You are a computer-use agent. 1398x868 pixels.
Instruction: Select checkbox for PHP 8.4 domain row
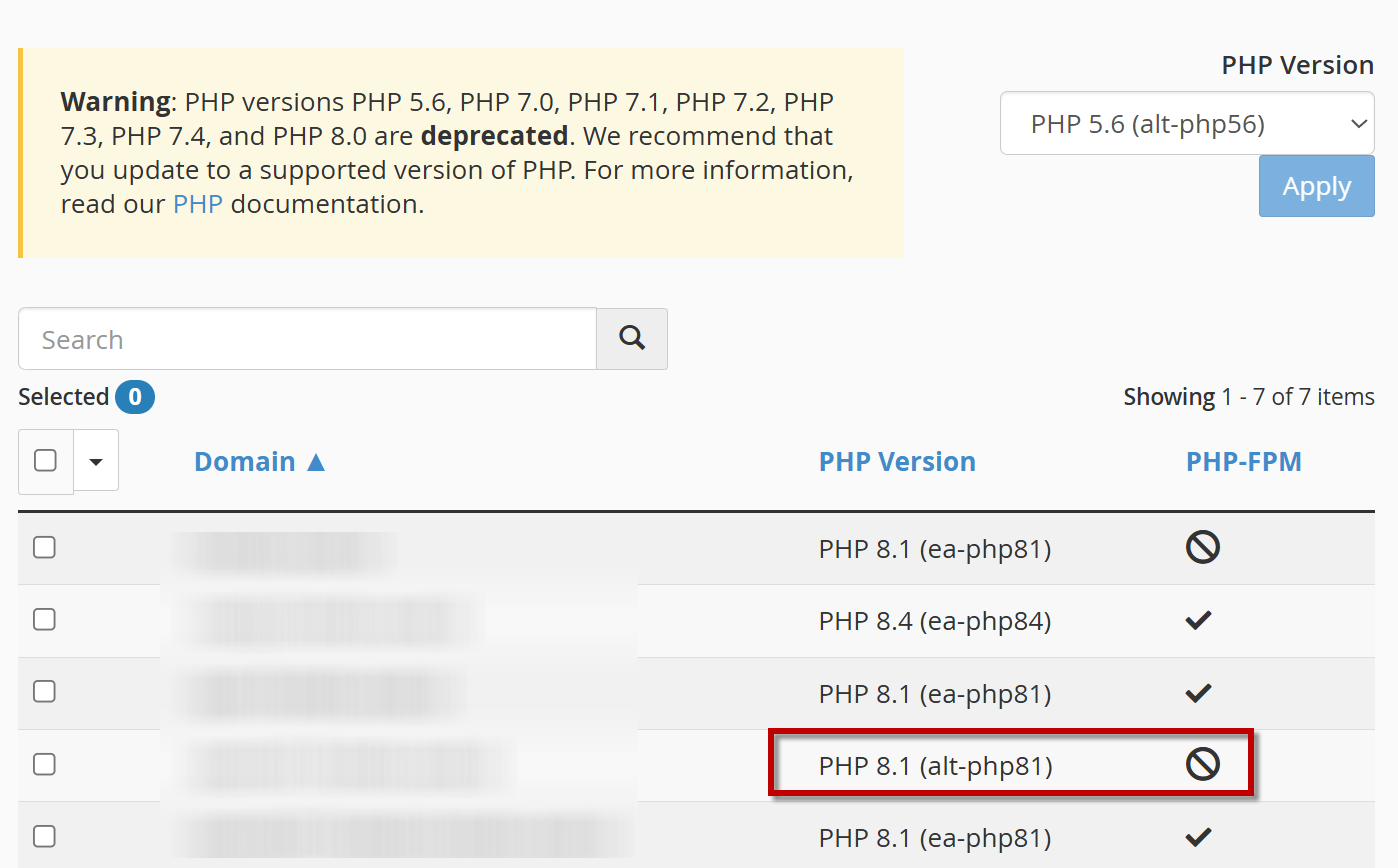click(x=44, y=620)
